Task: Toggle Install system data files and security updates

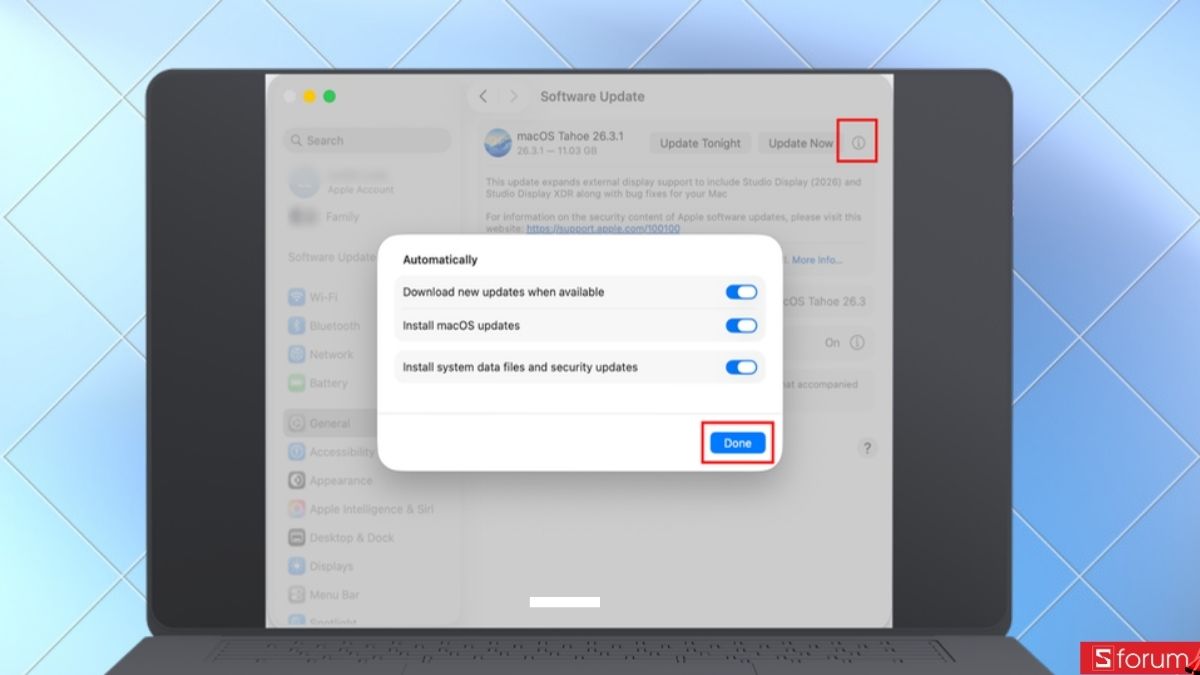Action: pyautogui.click(x=741, y=367)
